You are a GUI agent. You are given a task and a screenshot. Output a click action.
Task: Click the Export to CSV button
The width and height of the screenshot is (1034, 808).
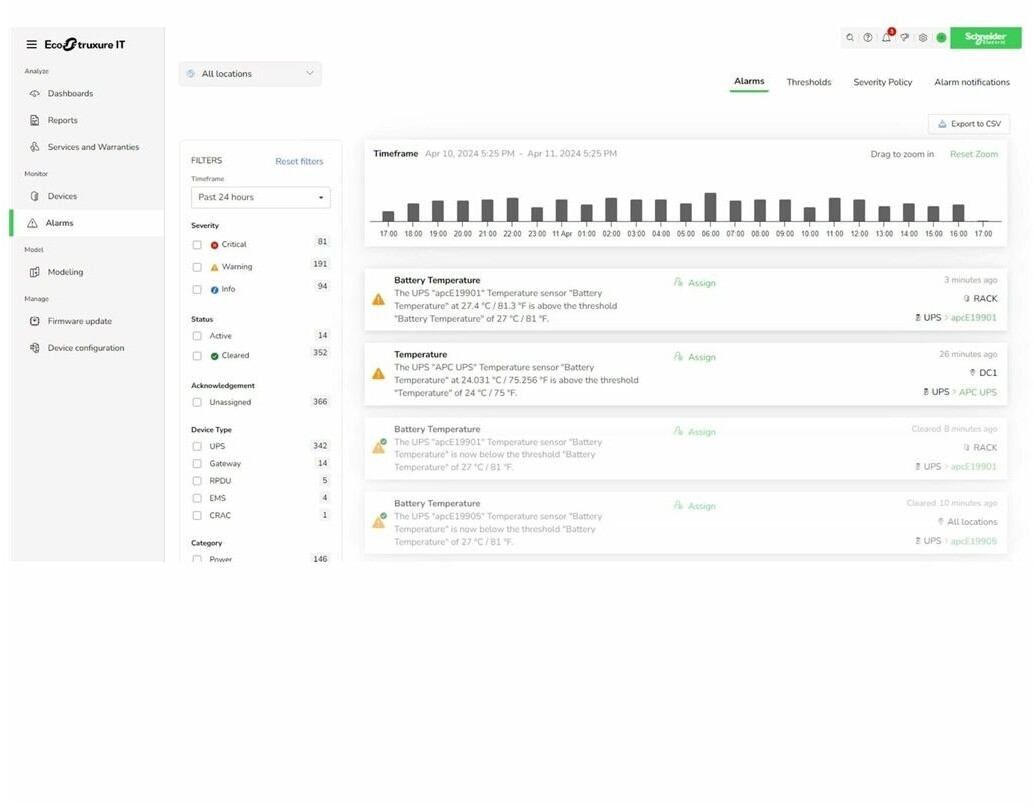(968, 124)
